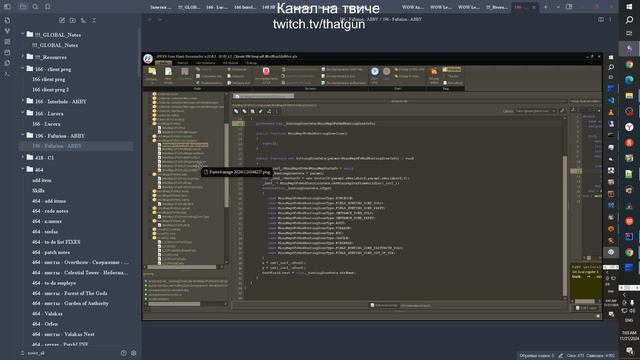
Task: Switch to the 166 Interl... tab
Action: tap(245, 7)
